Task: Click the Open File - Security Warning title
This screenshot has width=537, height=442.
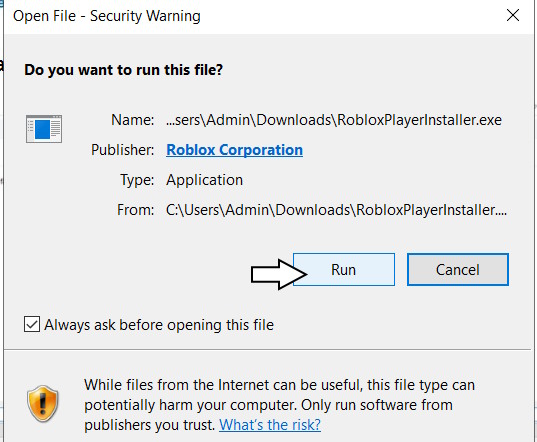Action: [107, 16]
